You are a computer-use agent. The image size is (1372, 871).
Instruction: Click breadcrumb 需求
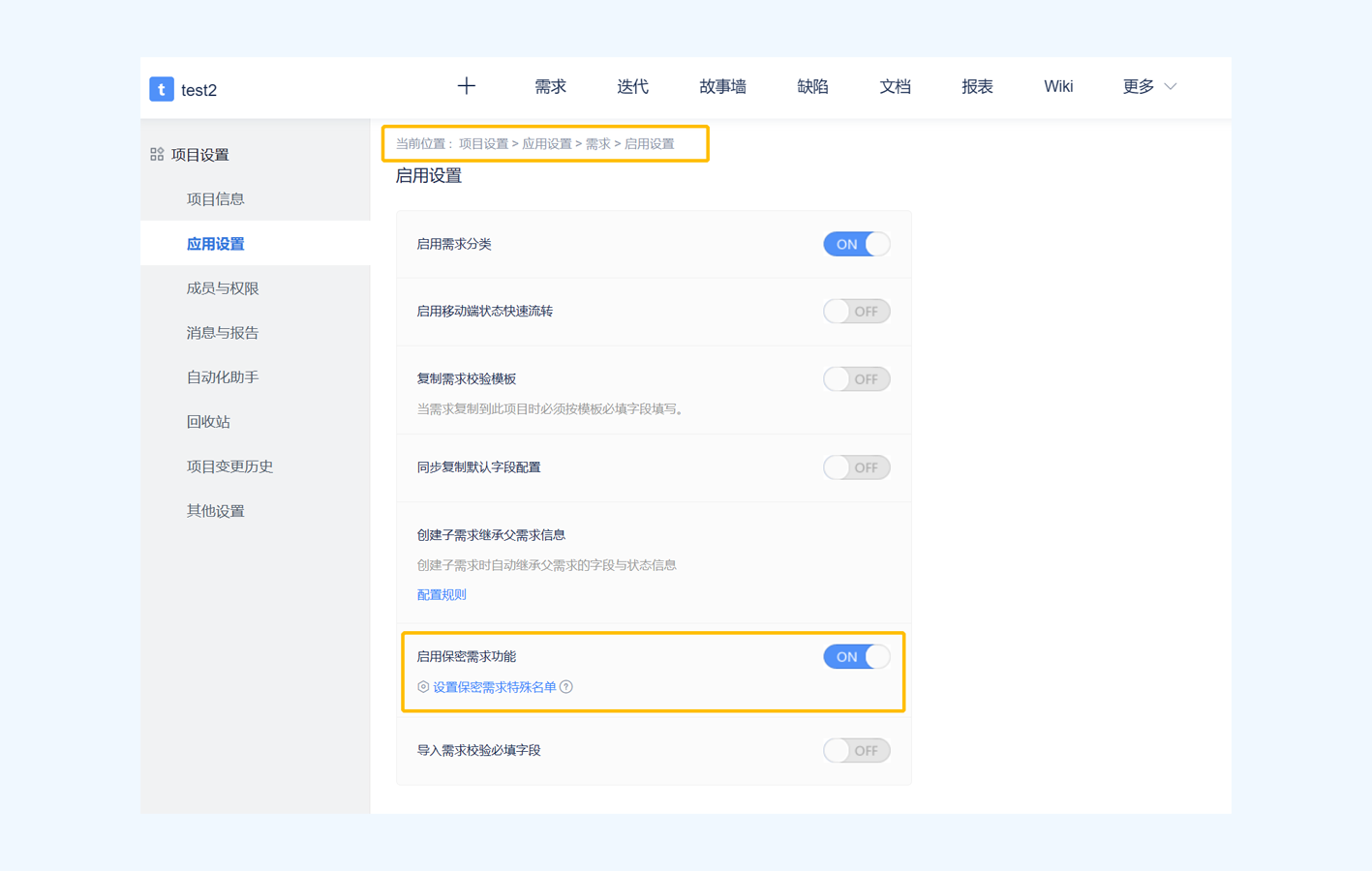click(x=598, y=144)
